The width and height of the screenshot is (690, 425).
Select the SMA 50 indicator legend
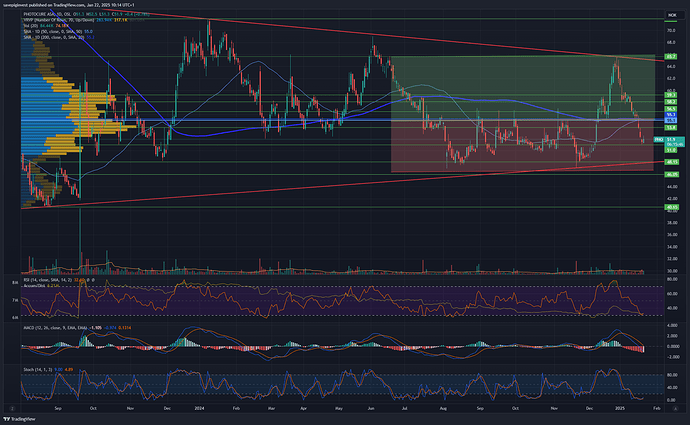tap(58, 31)
